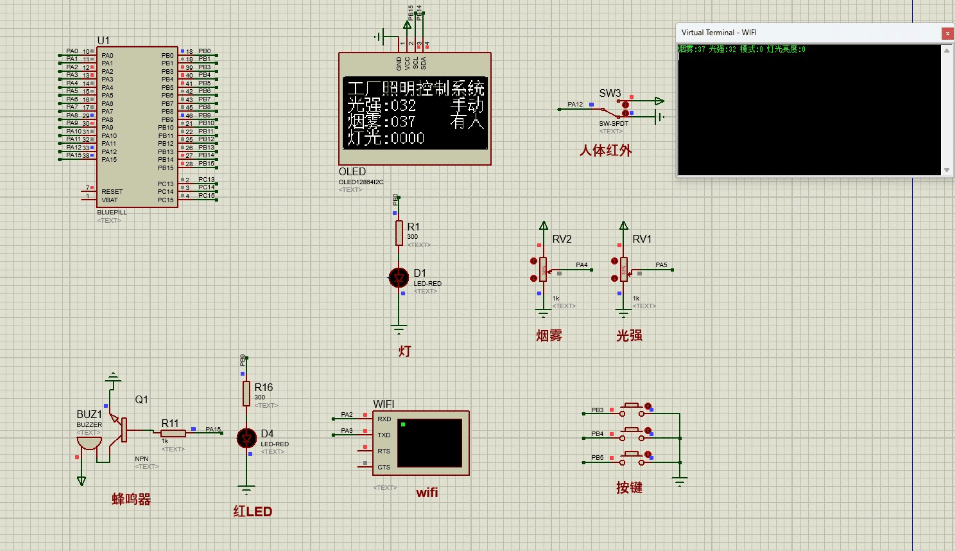The image size is (955, 551).
Task: Toggle SW3 switch using its lower red dot
Action: tap(626, 114)
